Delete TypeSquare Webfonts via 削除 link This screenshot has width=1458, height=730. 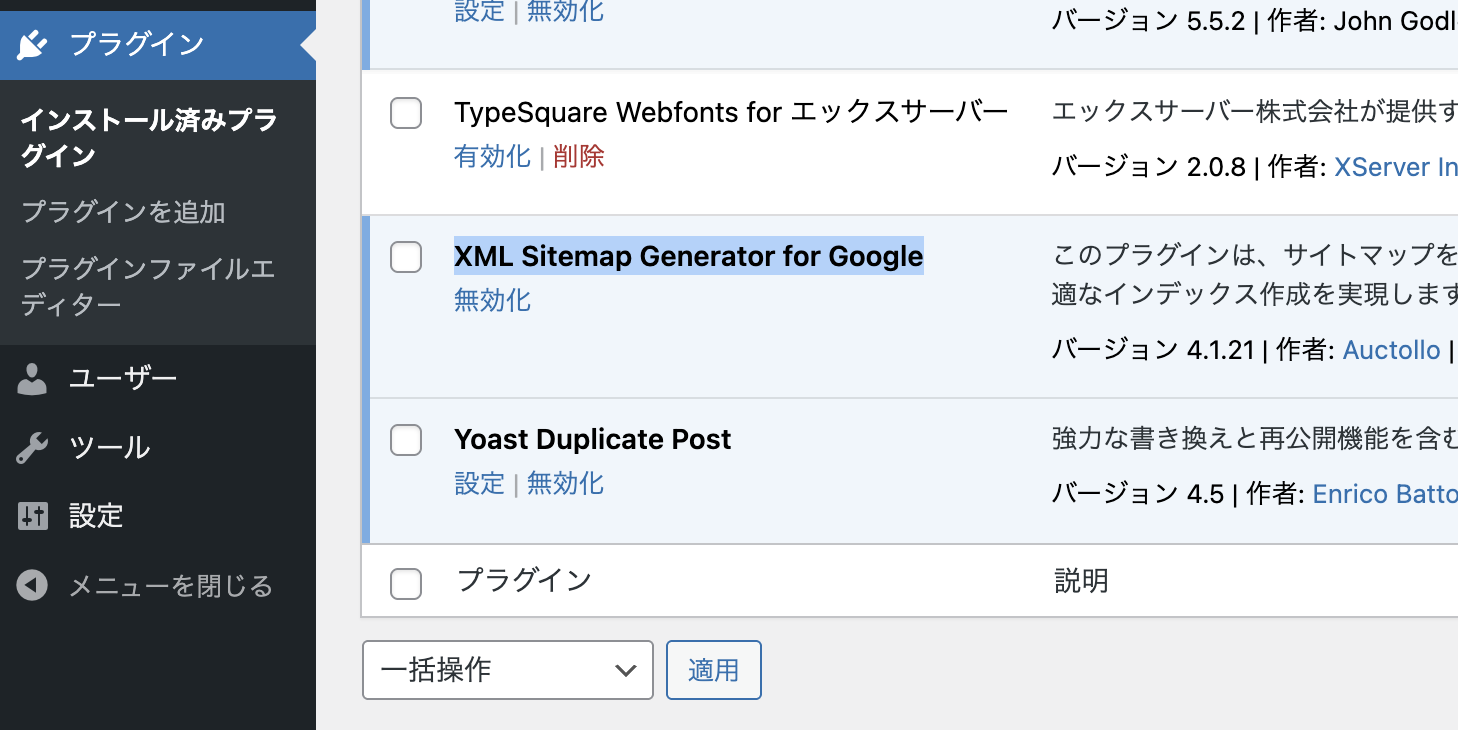[579, 157]
